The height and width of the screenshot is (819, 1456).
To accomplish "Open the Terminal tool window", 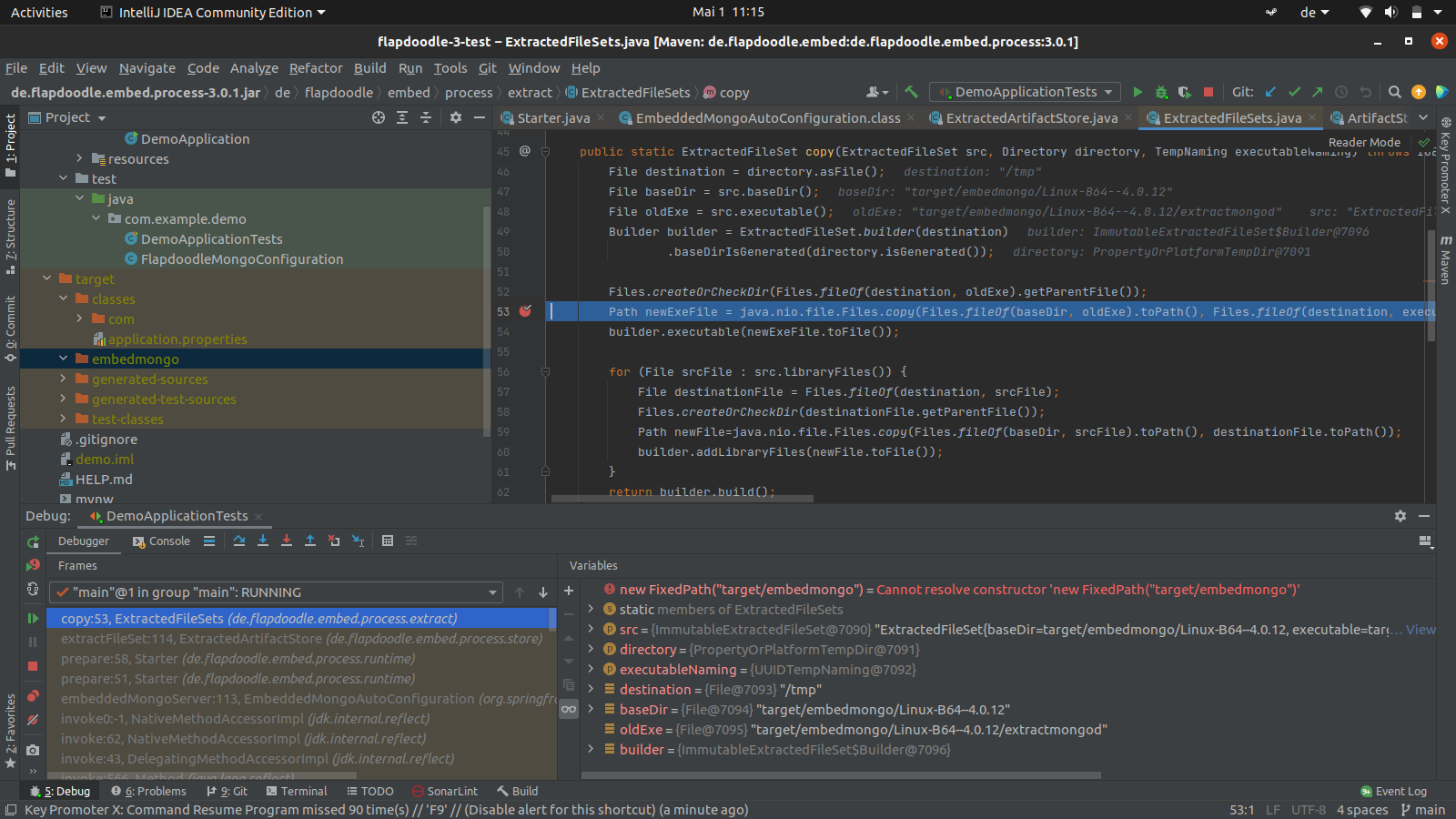I will 296,792.
